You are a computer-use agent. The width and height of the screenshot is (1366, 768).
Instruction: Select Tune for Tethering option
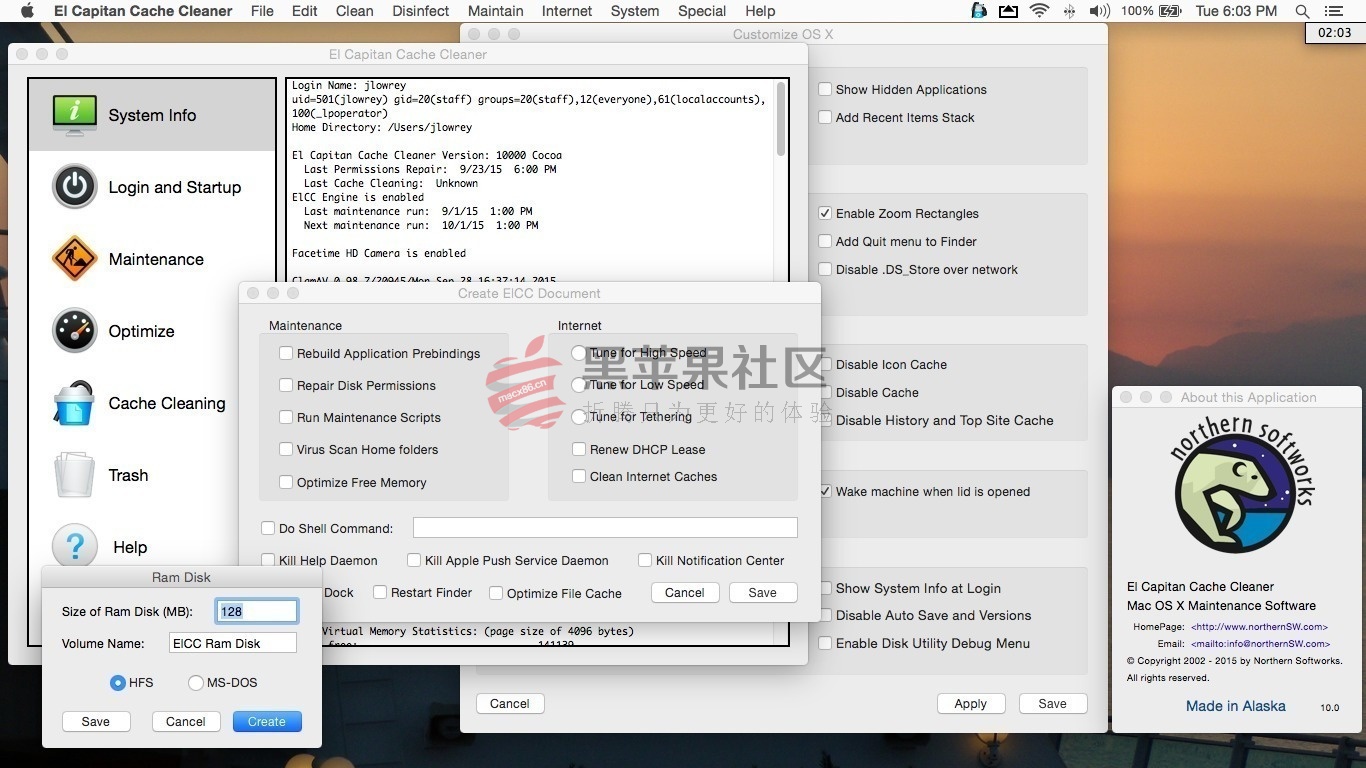point(579,417)
